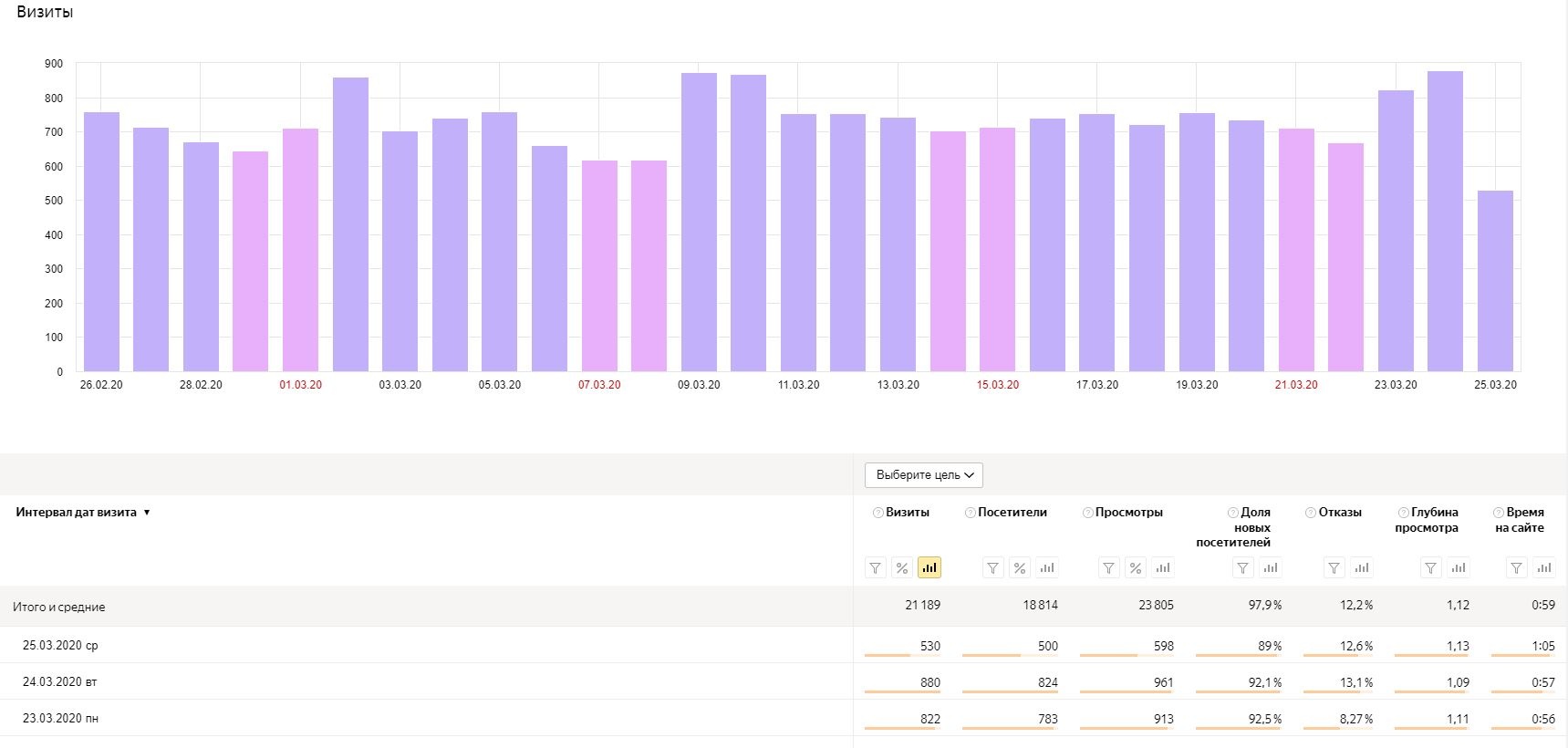Screen dimensions: 1568x748
Task: Plot Отказы metric on chart
Action: [1362, 568]
